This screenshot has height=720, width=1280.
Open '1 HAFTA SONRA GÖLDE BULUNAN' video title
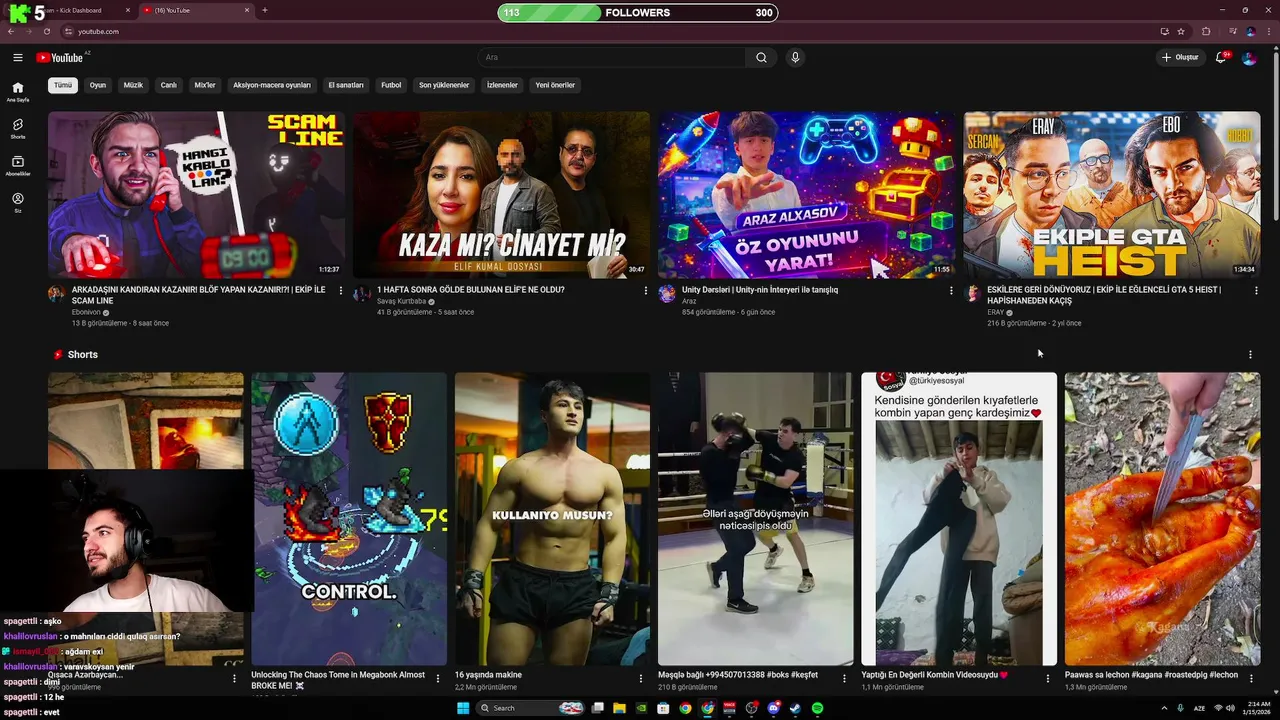[471, 290]
